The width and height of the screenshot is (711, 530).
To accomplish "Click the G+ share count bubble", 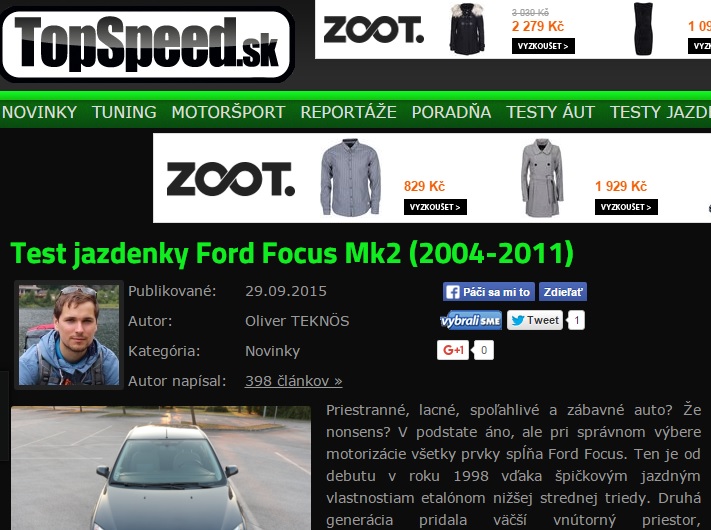I will (484, 350).
